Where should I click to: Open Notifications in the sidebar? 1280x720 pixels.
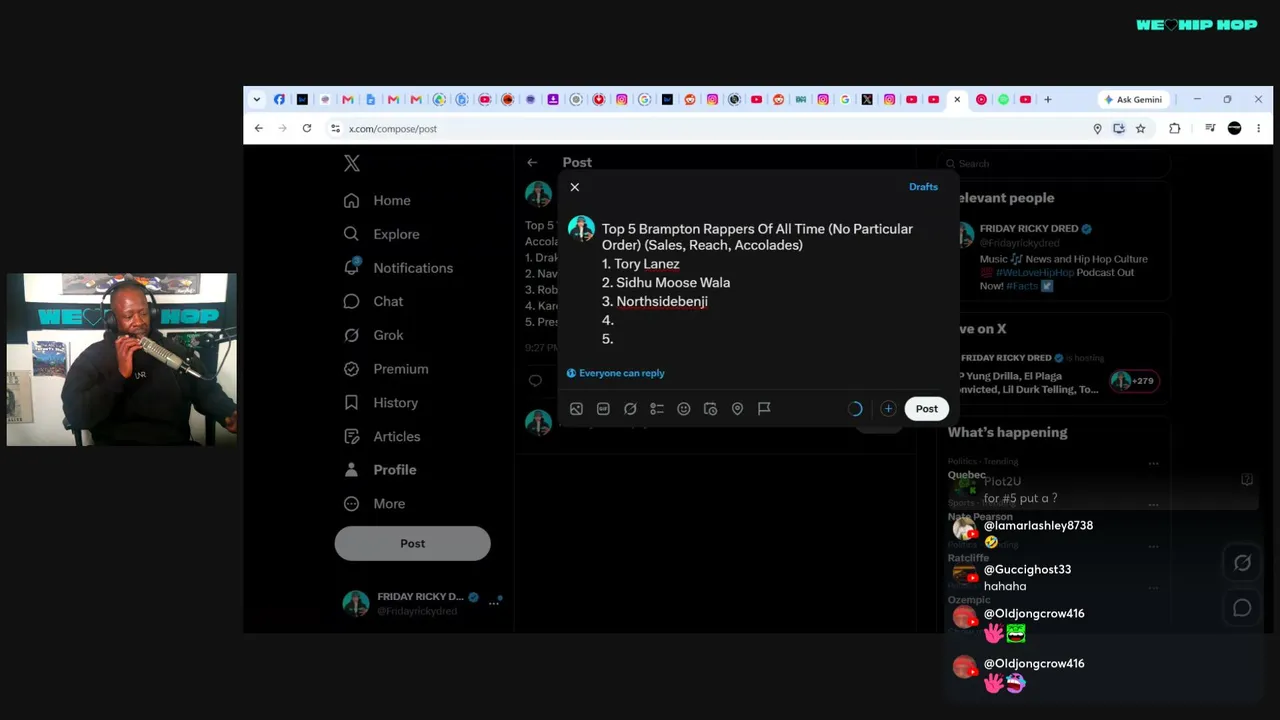tap(398, 268)
